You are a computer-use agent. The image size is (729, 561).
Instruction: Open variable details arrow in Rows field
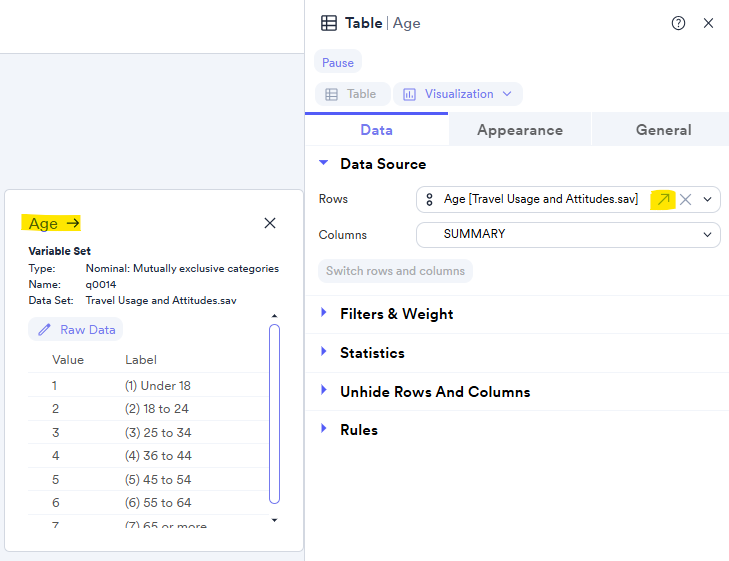pos(663,199)
